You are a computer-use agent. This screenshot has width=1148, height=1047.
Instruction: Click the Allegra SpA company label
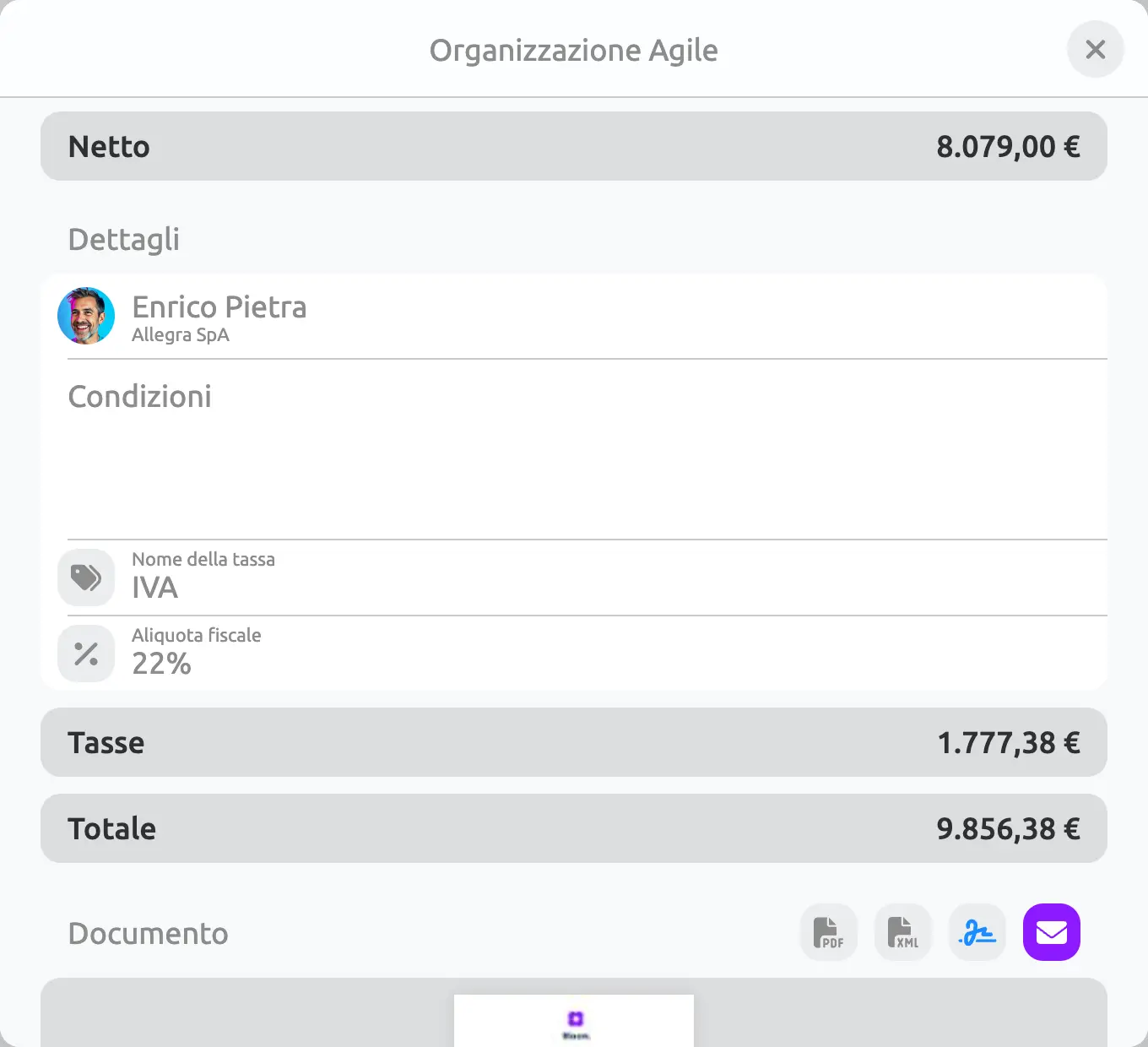pos(181,334)
